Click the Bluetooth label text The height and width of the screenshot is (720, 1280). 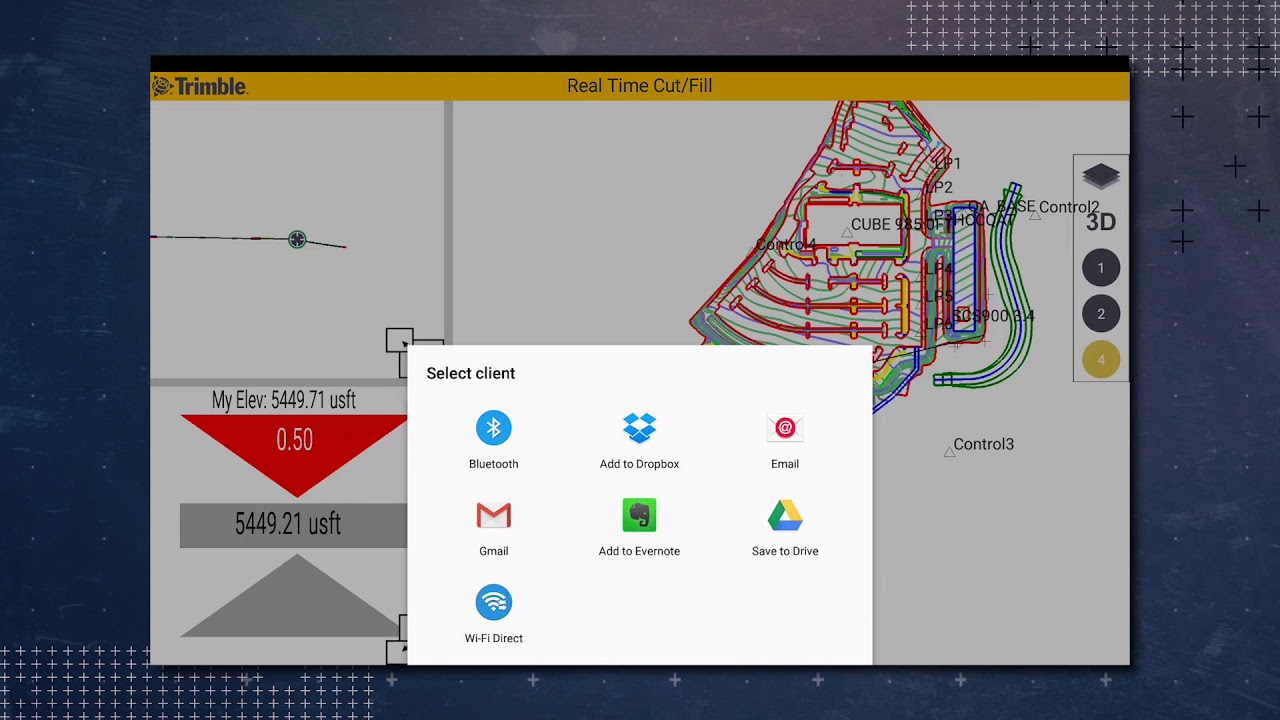pyautogui.click(x=493, y=464)
